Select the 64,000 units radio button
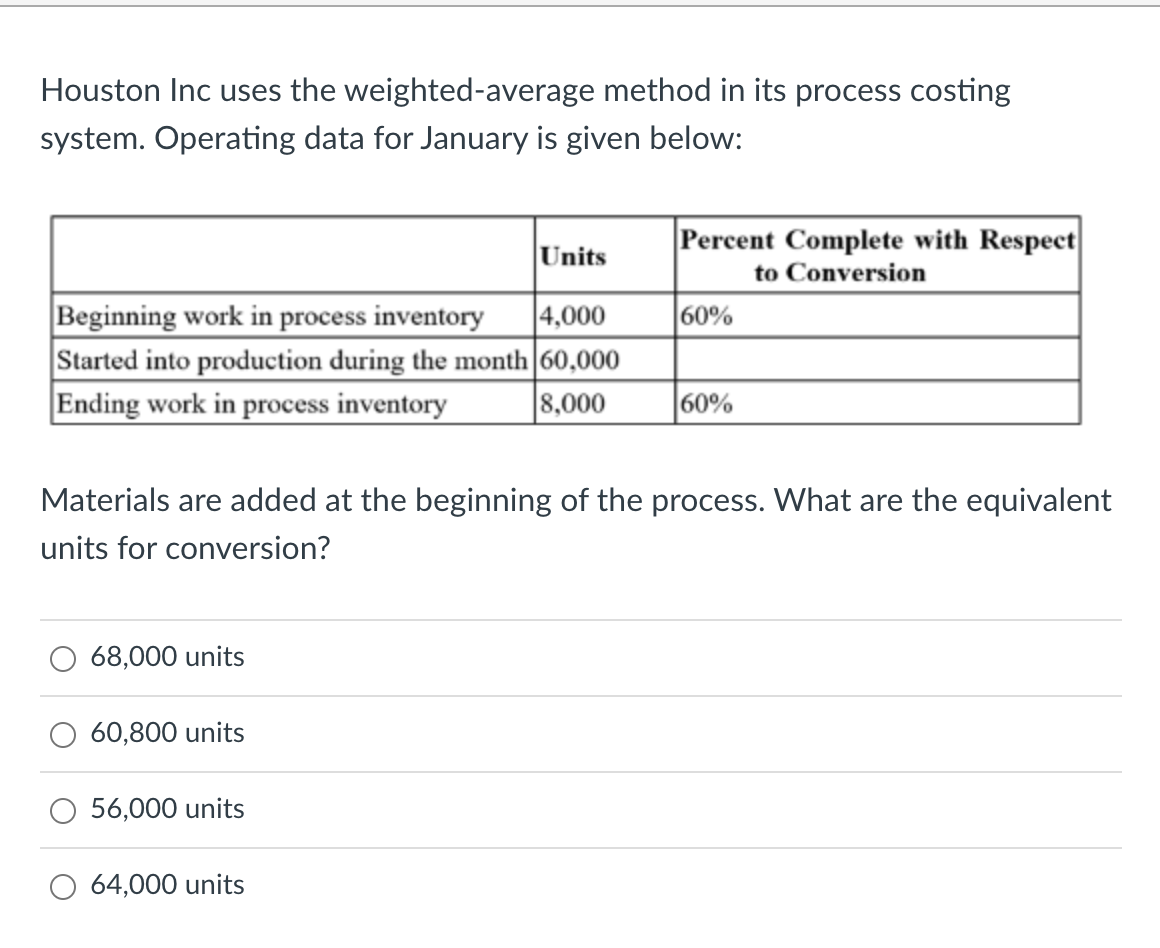 63,886
